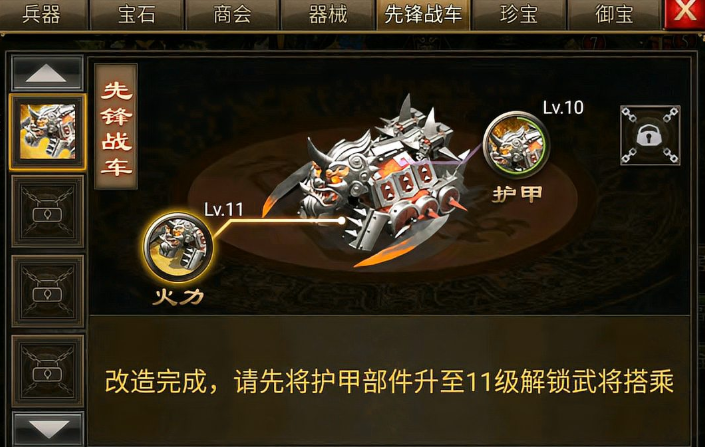Image resolution: width=705 pixels, height=447 pixels.
Task: Select the 先锋战车 tab
Action: click(423, 15)
